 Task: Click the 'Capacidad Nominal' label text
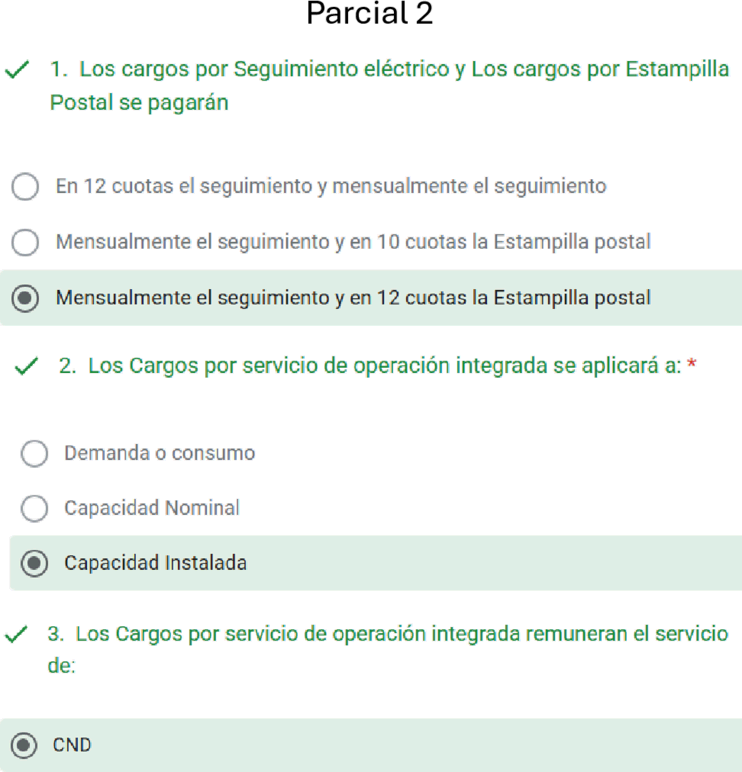click(152, 508)
